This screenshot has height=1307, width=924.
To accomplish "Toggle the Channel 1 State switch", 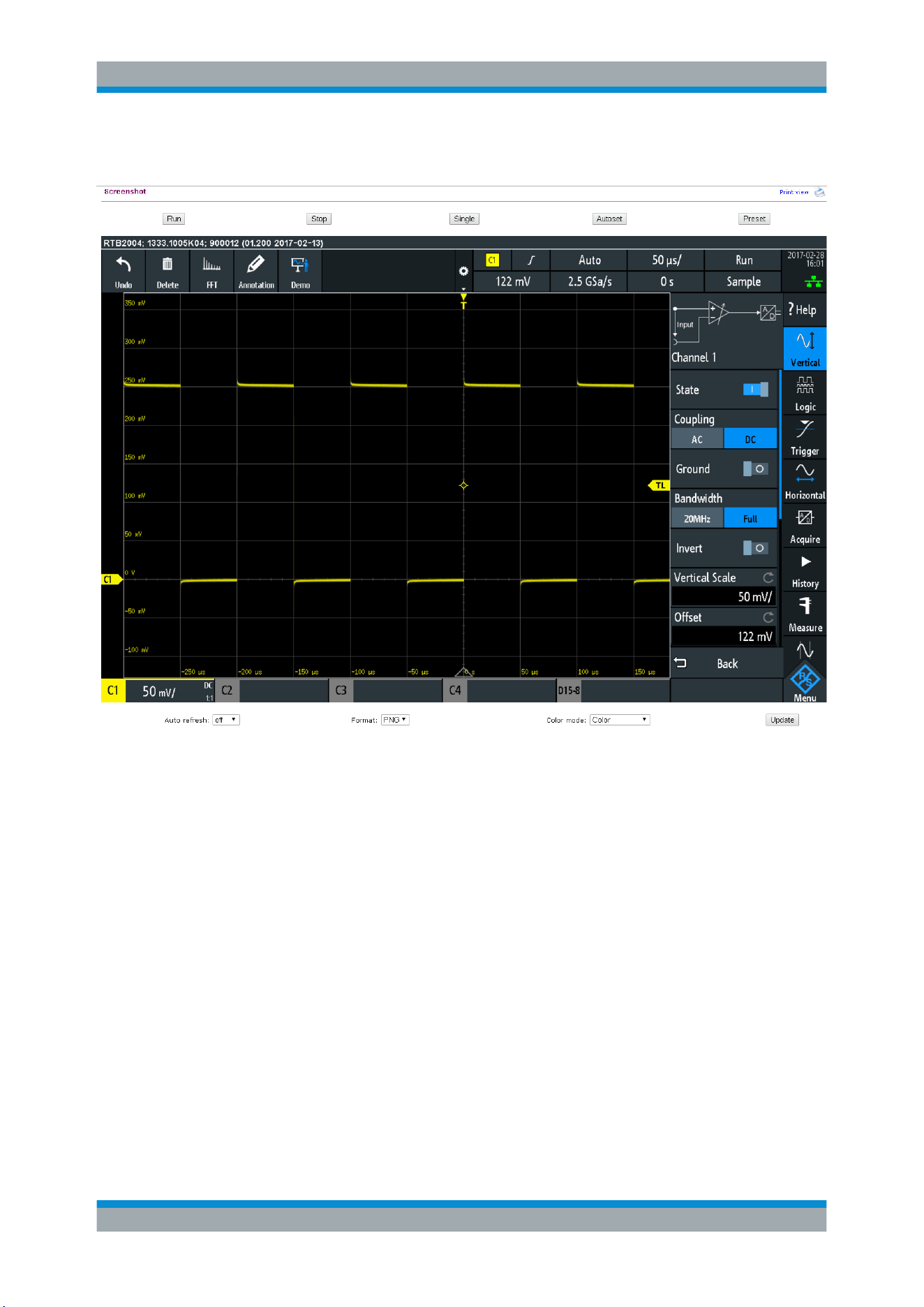I will [755, 390].
